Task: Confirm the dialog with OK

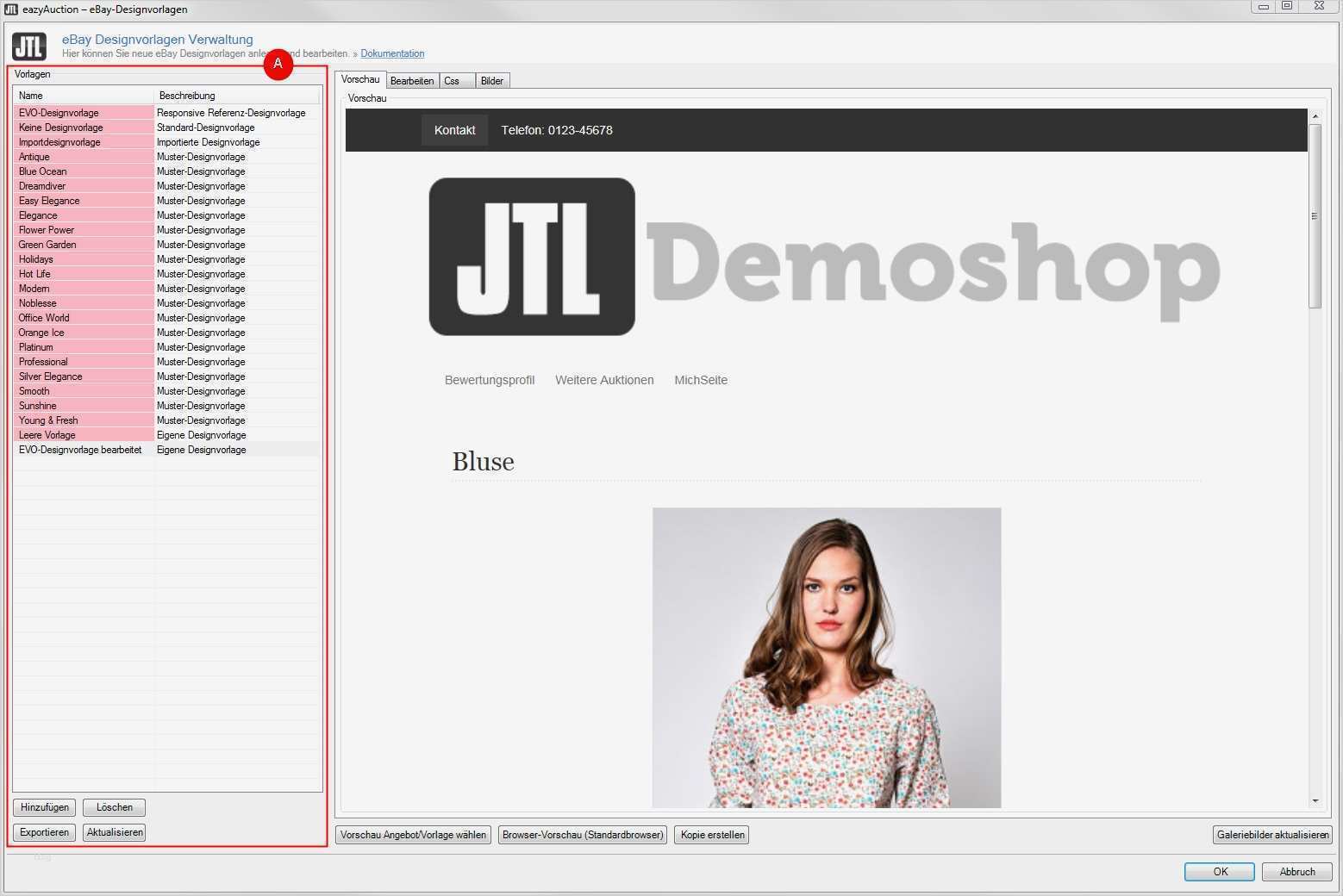Action: pos(1219,871)
